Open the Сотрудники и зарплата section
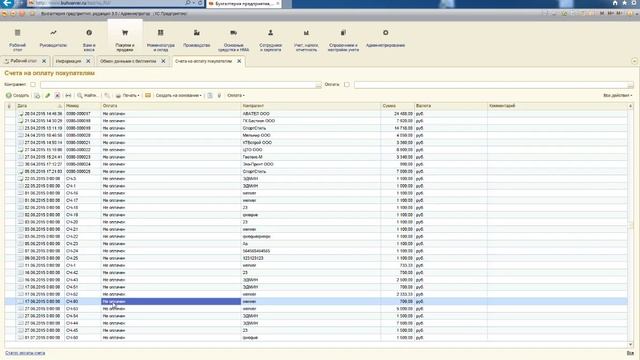The image size is (640, 360). pos(270,40)
